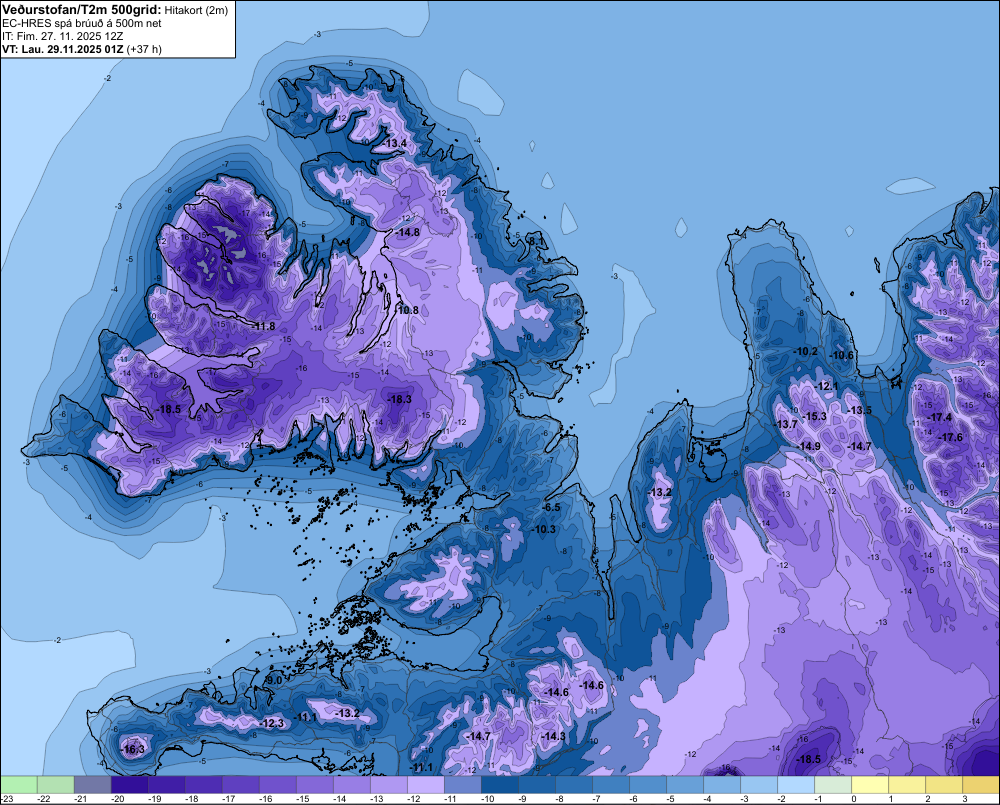Click the -18 label in the legend

pos(192,799)
